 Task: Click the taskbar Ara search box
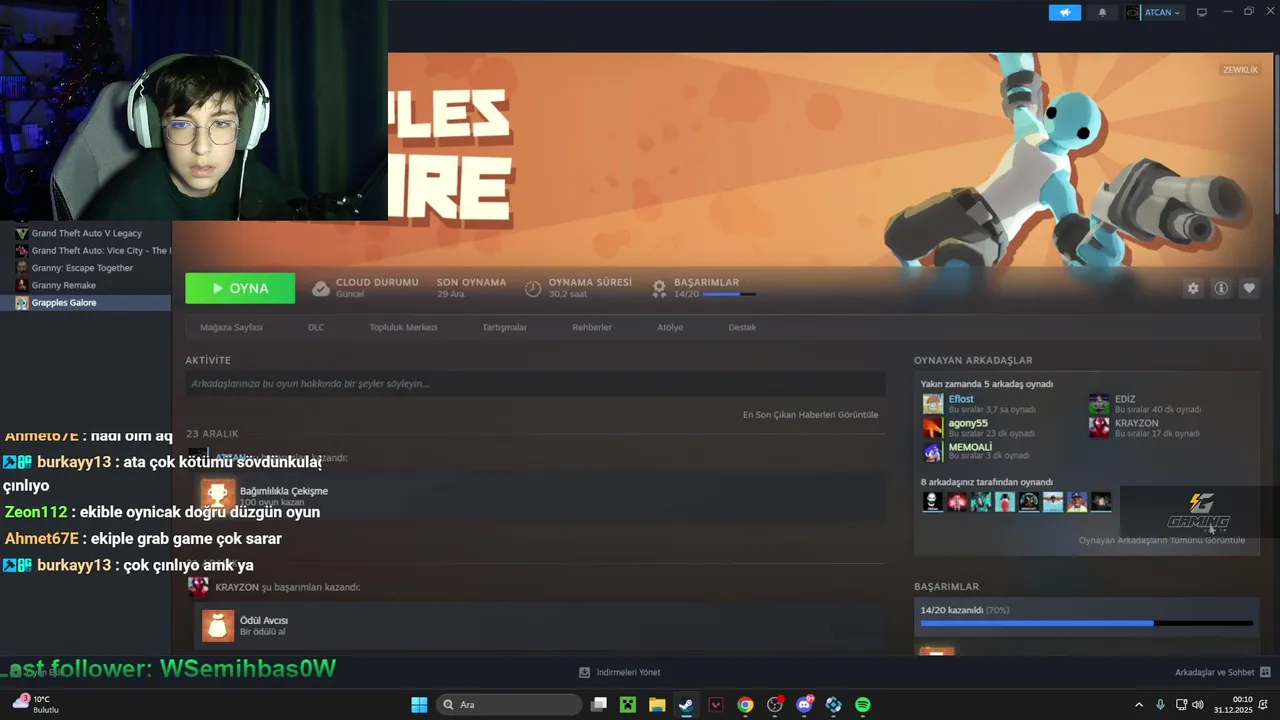click(x=510, y=704)
